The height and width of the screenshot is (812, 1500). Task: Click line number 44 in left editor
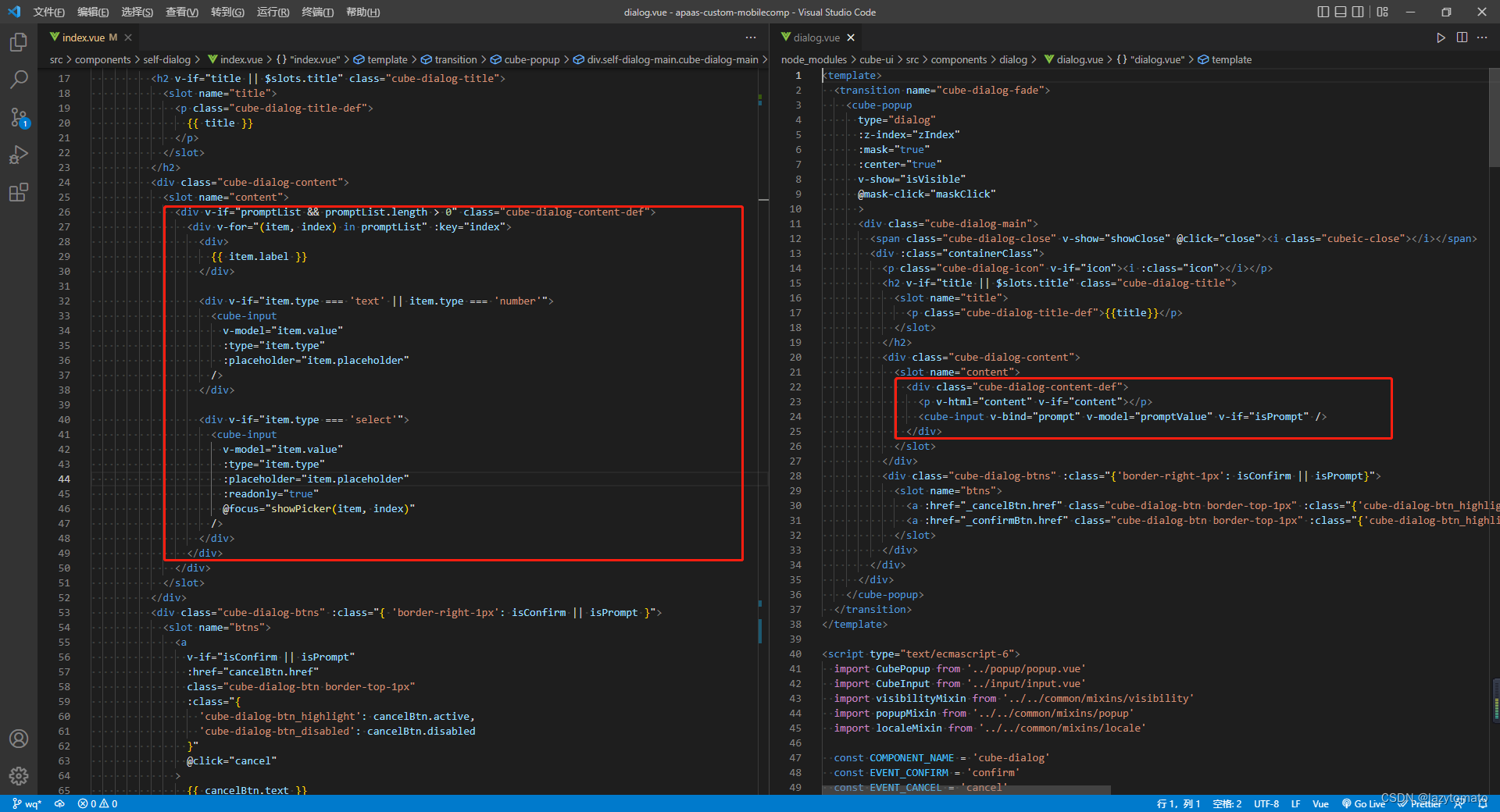point(64,479)
